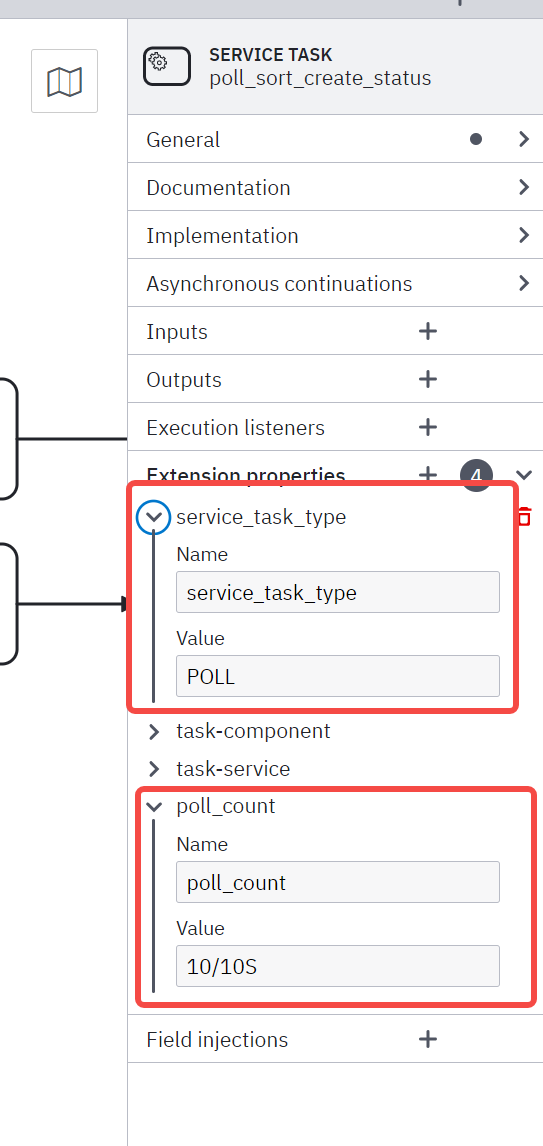The height and width of the screenshot is (1146, 543).
Task: Collapse the service_task_type property entry
Action: [153, 517]
